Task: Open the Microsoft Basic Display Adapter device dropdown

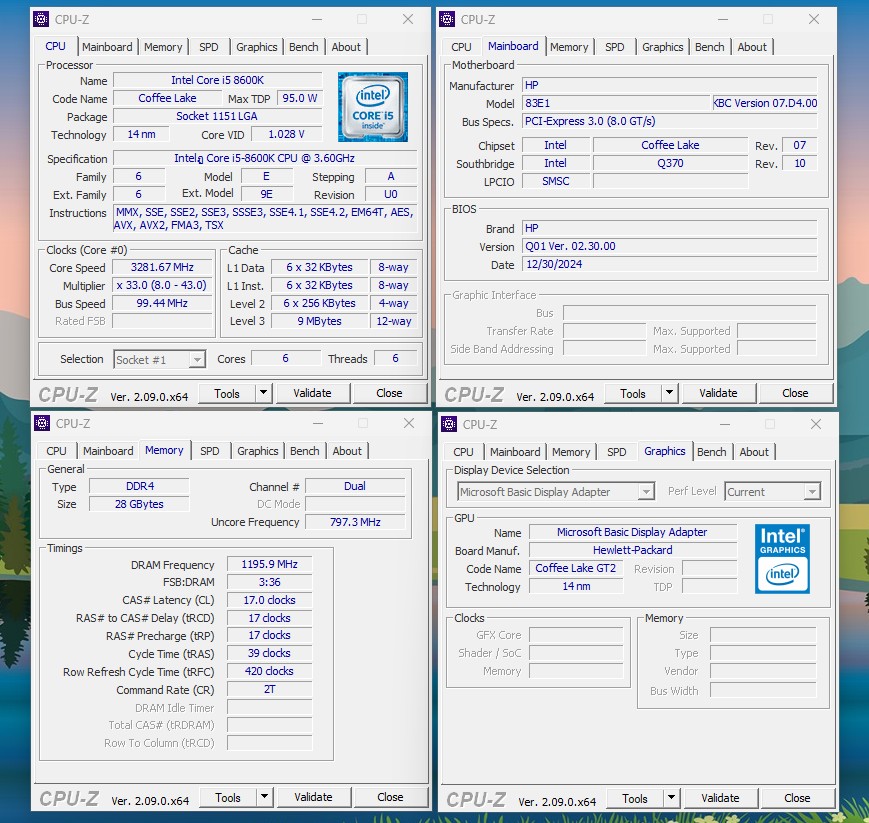Action: pyautogui.click(x=646, y=492)
